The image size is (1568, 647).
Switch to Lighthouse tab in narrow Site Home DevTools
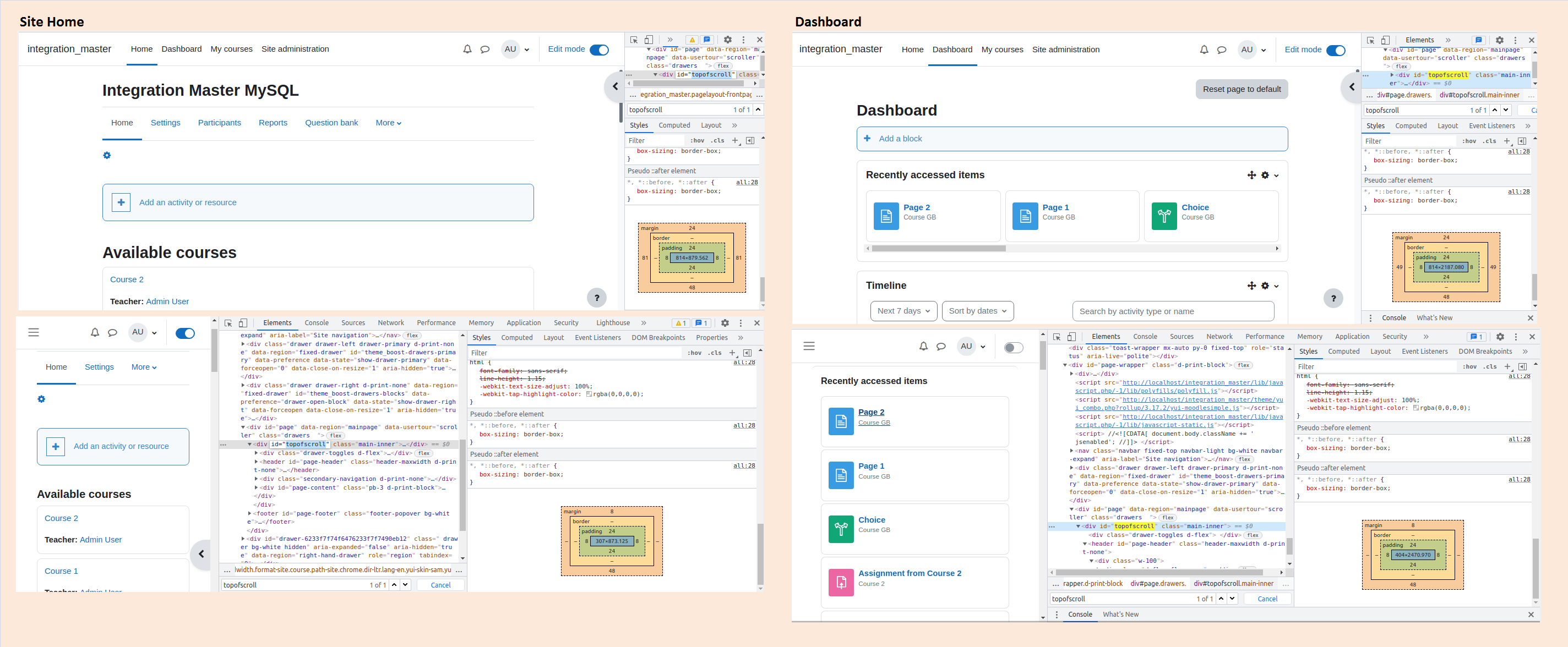tap(612, 323)
